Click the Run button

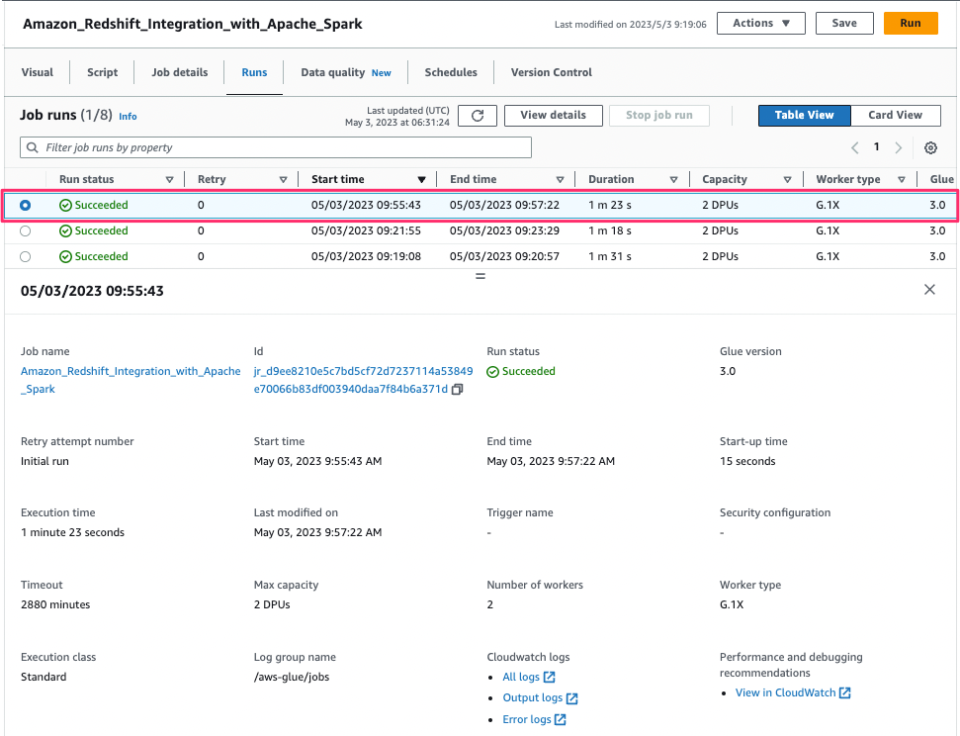(x=911, y=22)
